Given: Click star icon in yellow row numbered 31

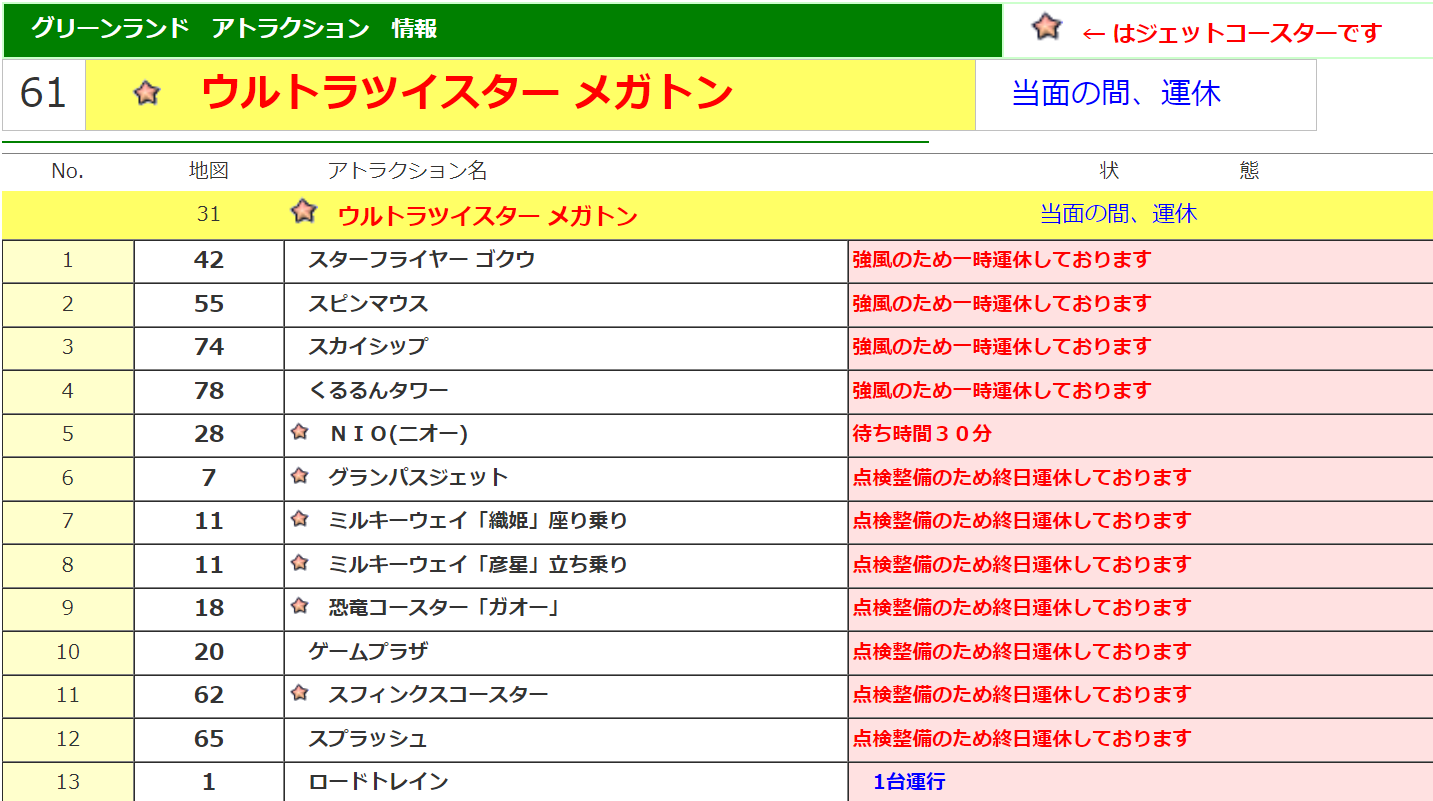Looking at the screenshot, I should pos(303,211).
